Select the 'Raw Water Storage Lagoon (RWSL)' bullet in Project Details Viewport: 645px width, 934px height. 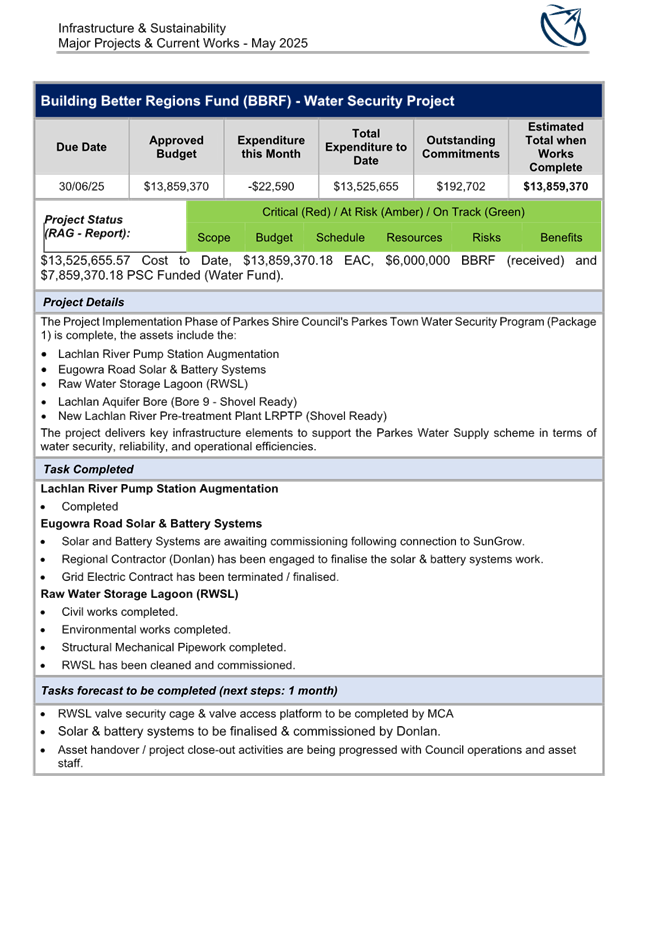152,384
